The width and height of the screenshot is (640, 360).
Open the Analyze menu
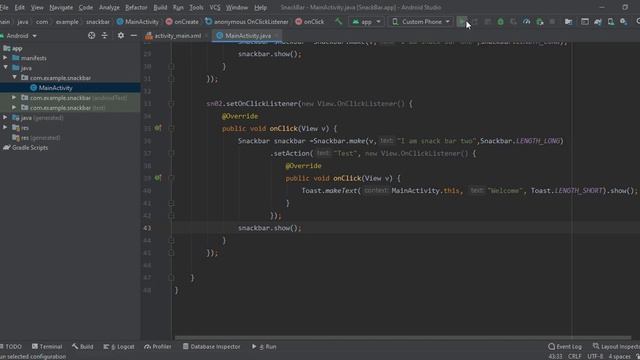point(109,7)
